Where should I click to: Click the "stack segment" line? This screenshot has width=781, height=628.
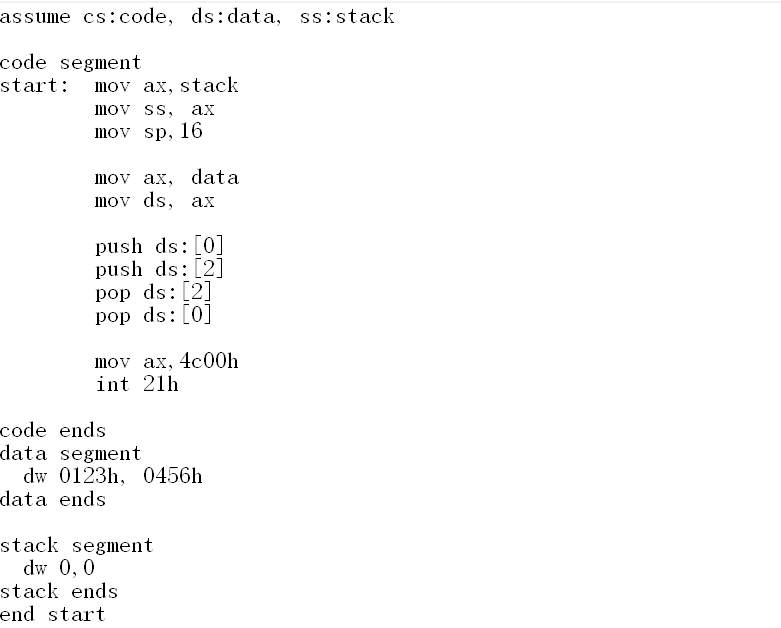pyautogui.click(x=76, y=546)
